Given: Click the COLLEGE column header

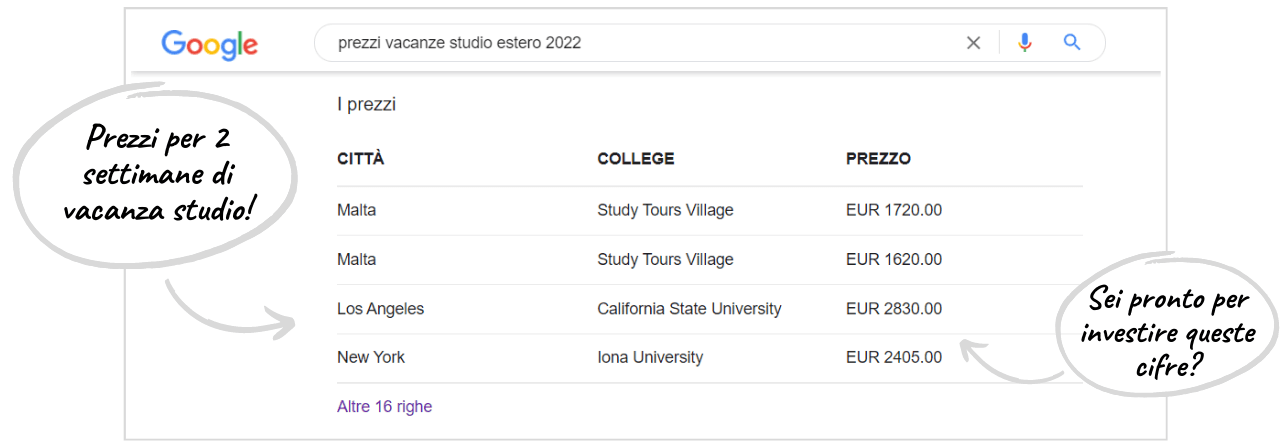Looking at the screenshot, I should 635,159.
